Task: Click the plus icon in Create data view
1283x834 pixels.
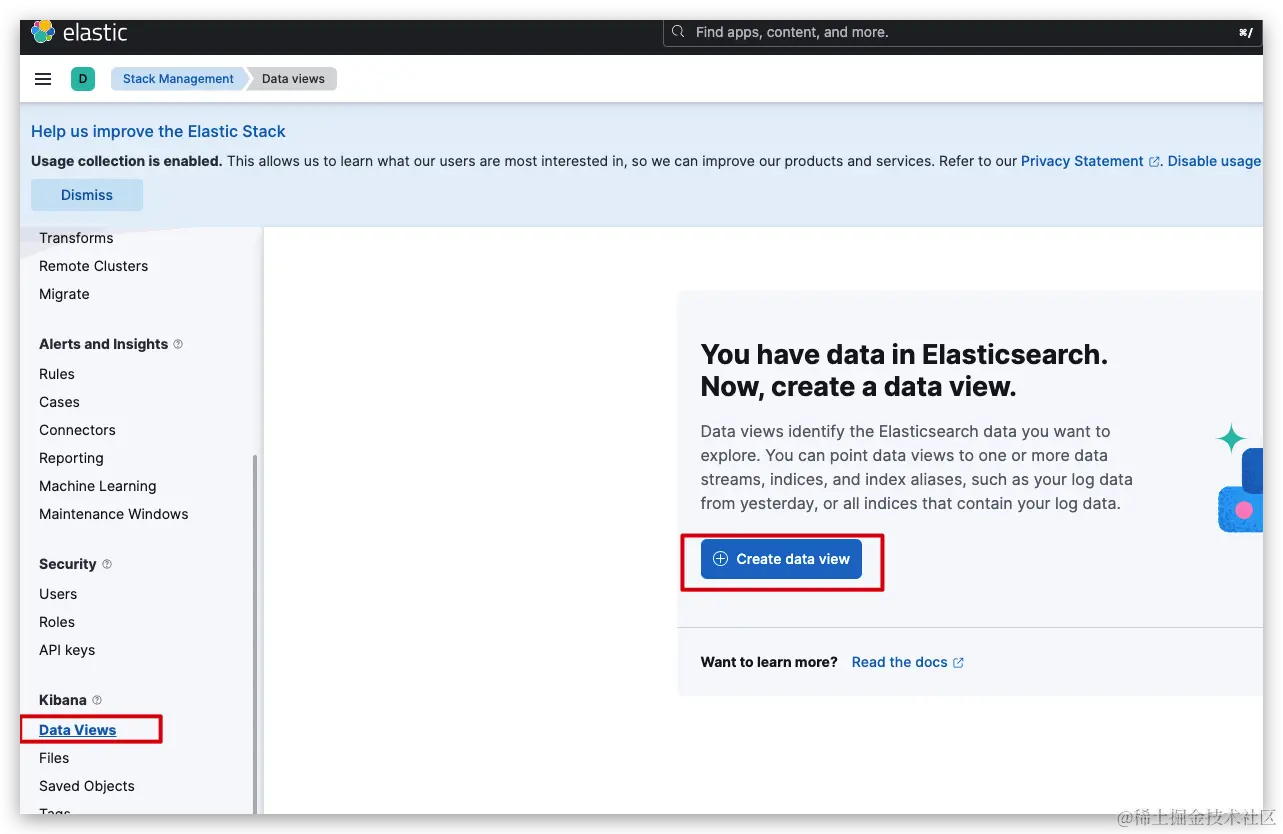Action: tap(720, 559)
